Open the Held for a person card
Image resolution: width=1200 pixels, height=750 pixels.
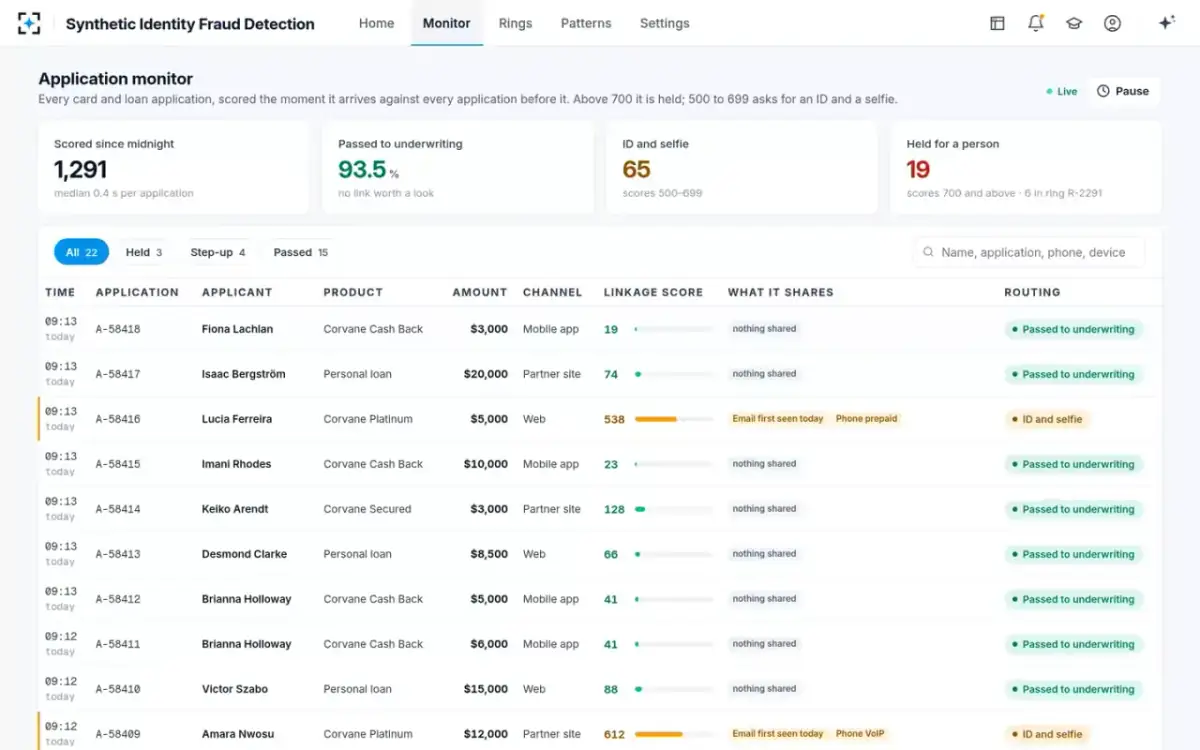[1026, 168]
